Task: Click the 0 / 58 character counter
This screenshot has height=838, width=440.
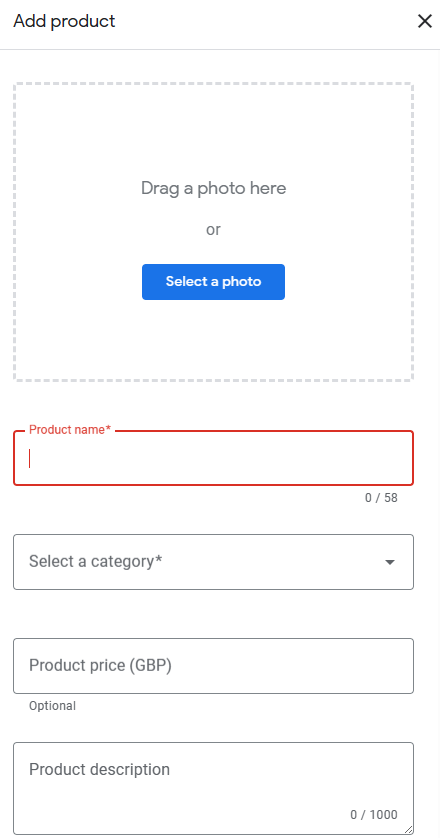Action: pos(381,498)
